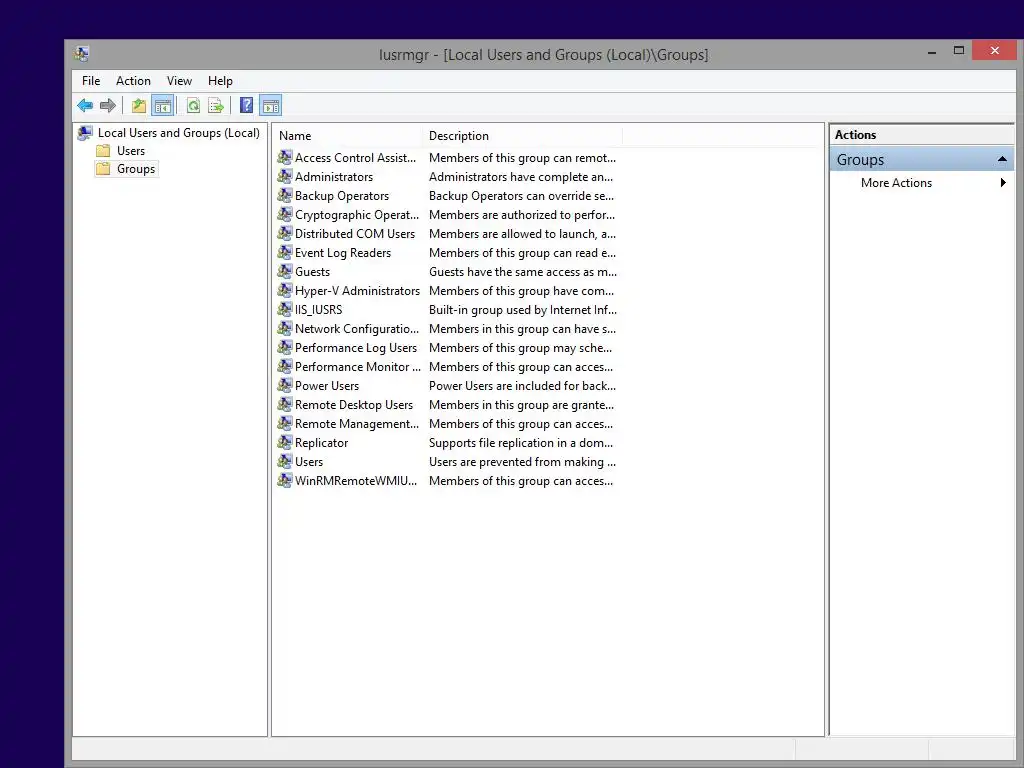This screenshot has width=1024, height=768.
Task: Click the Groups folder icon in tree
Action: [103, 169]
